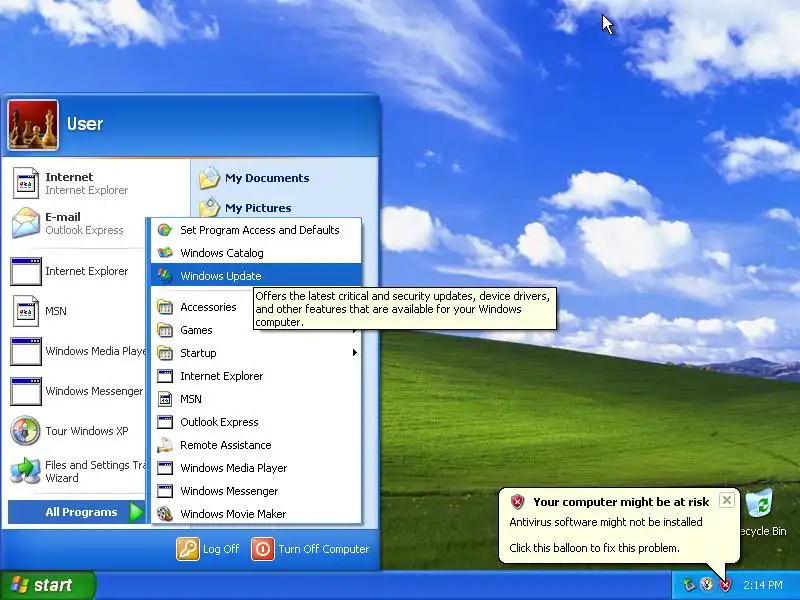
Task: Click the Tour Windows XP icon
Action: (x=26, y=431)
